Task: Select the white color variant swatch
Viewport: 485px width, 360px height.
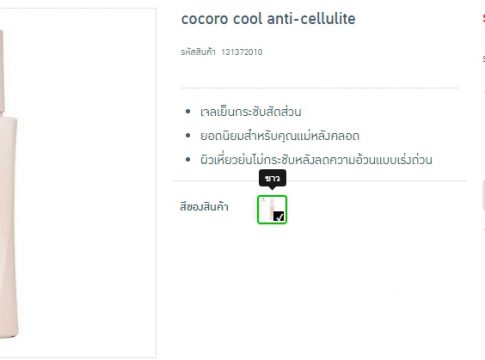Action: [272, 209]
